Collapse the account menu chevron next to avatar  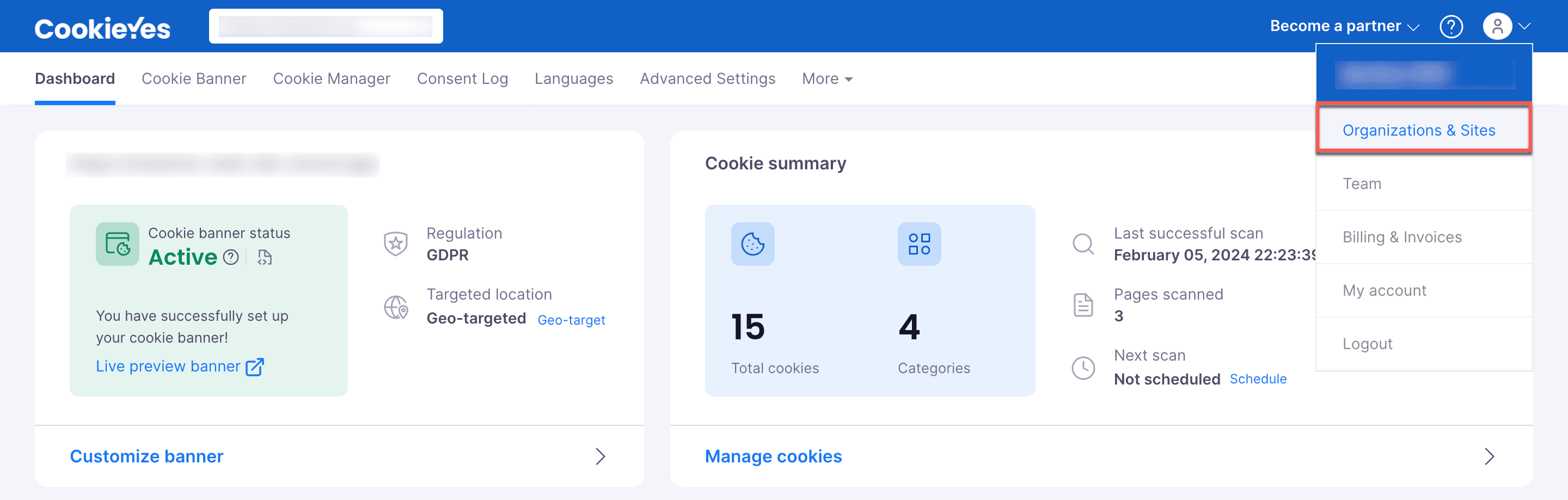click(x=1524, y=26)
